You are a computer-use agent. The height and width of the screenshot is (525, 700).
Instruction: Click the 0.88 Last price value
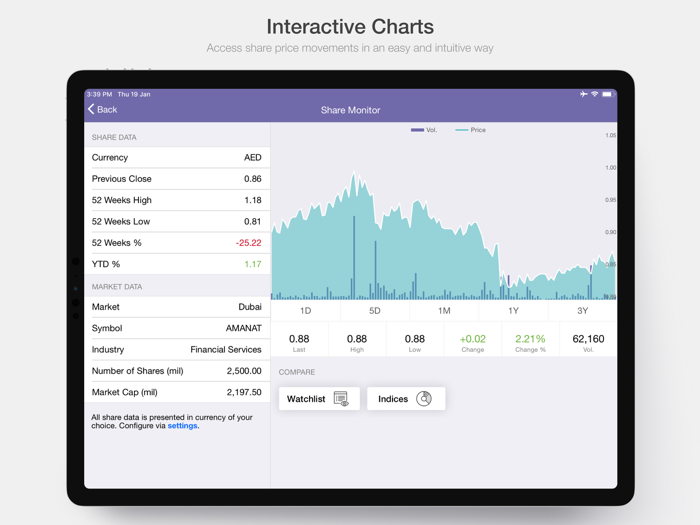299,339
